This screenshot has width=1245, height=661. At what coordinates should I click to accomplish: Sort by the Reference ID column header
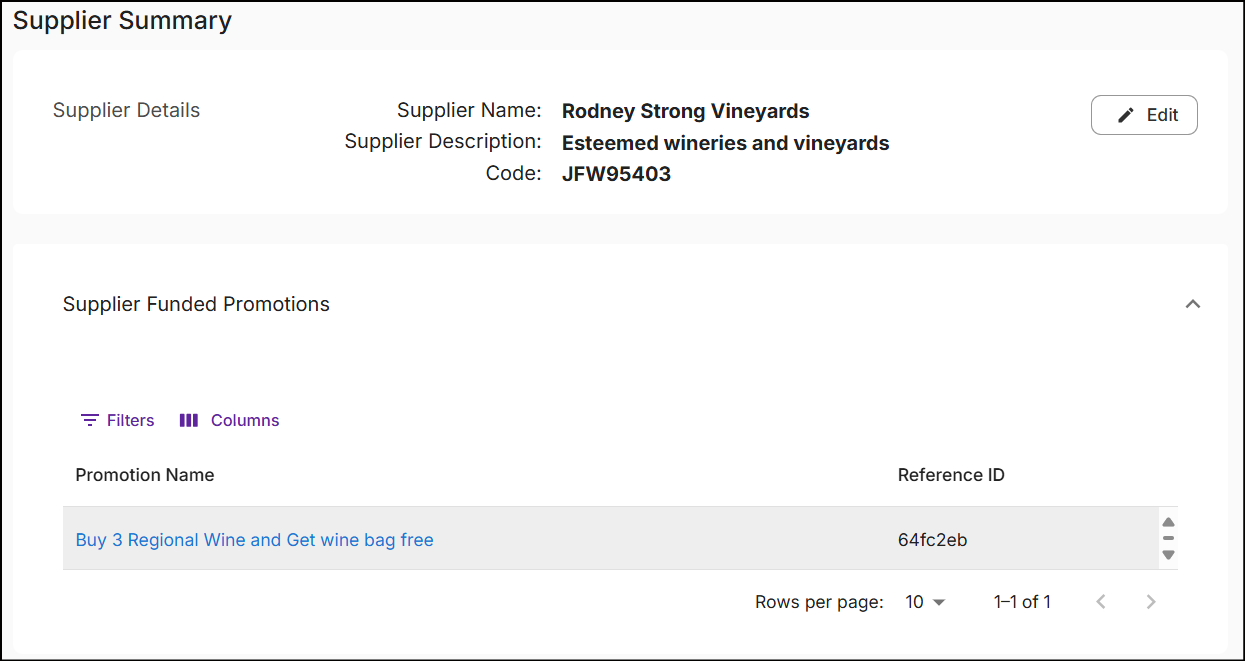coord(951,475)
